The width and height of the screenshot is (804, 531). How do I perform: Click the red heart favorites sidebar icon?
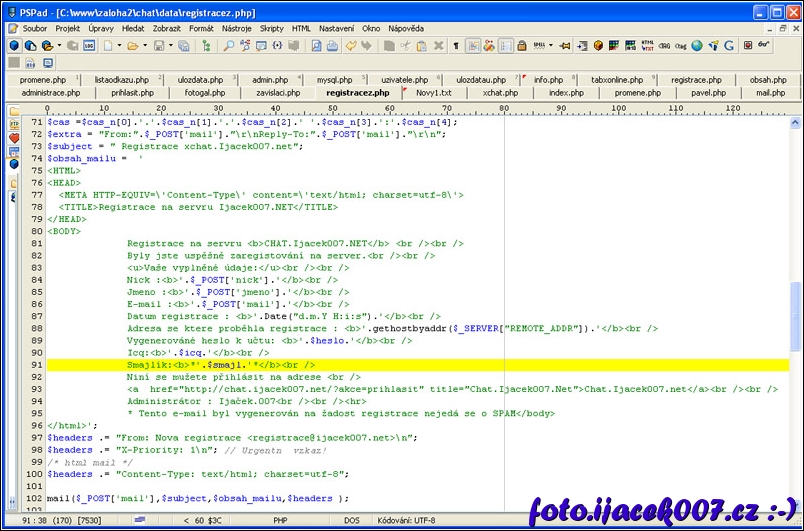(x=14, y=138)
